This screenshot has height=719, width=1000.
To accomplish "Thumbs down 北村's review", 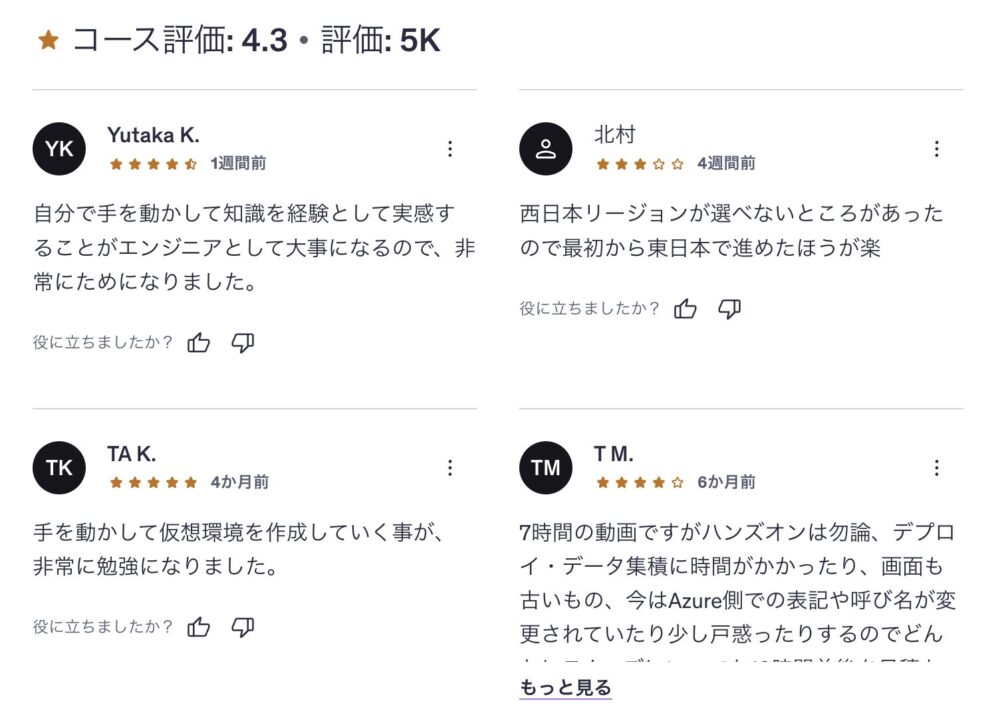I will click(x=730, y=308).
